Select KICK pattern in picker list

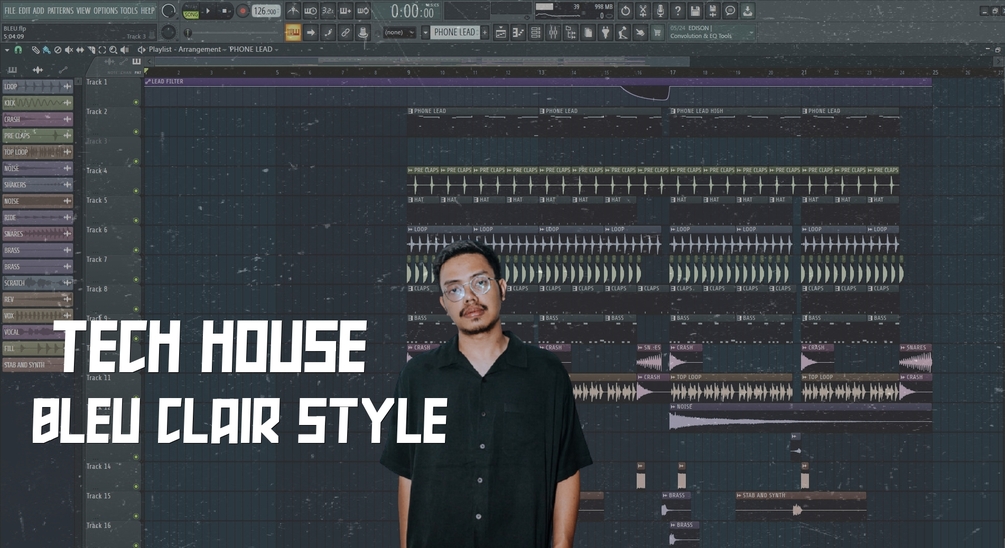[x=37, y=103]
